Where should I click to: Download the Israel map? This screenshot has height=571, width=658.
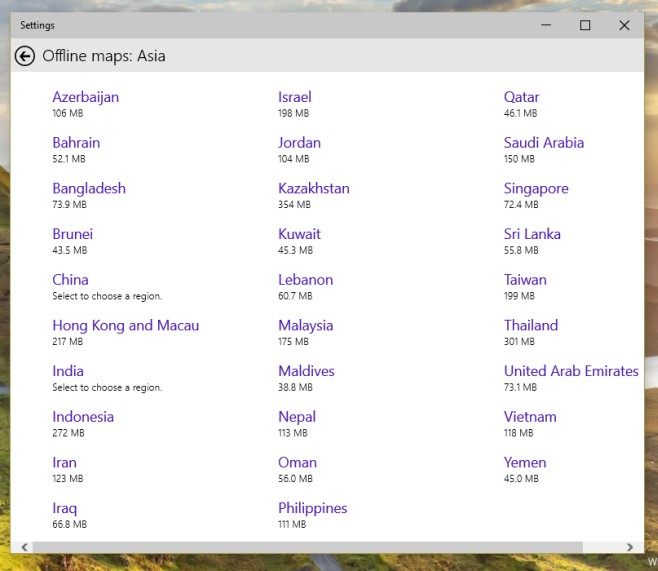pyautogui.click(x=295, y=97)
